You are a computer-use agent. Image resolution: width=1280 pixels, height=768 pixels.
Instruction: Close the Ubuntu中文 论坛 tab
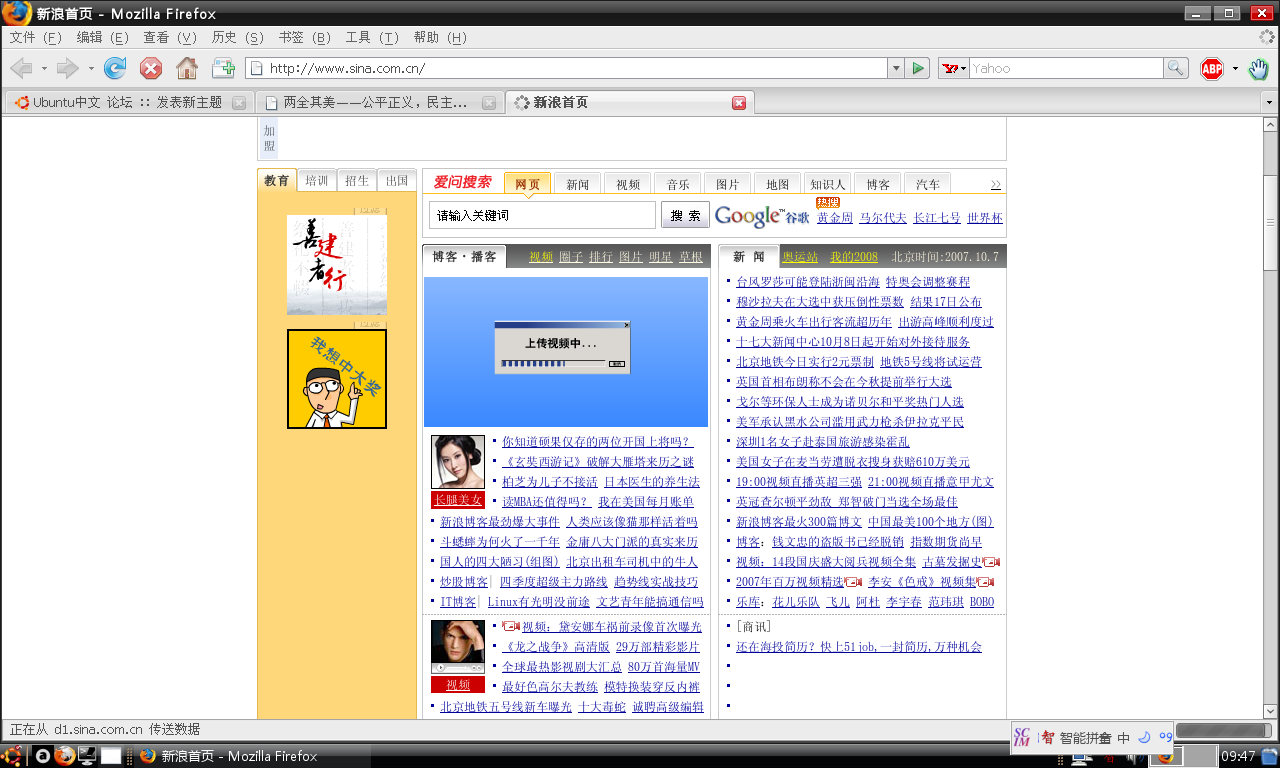239,103
